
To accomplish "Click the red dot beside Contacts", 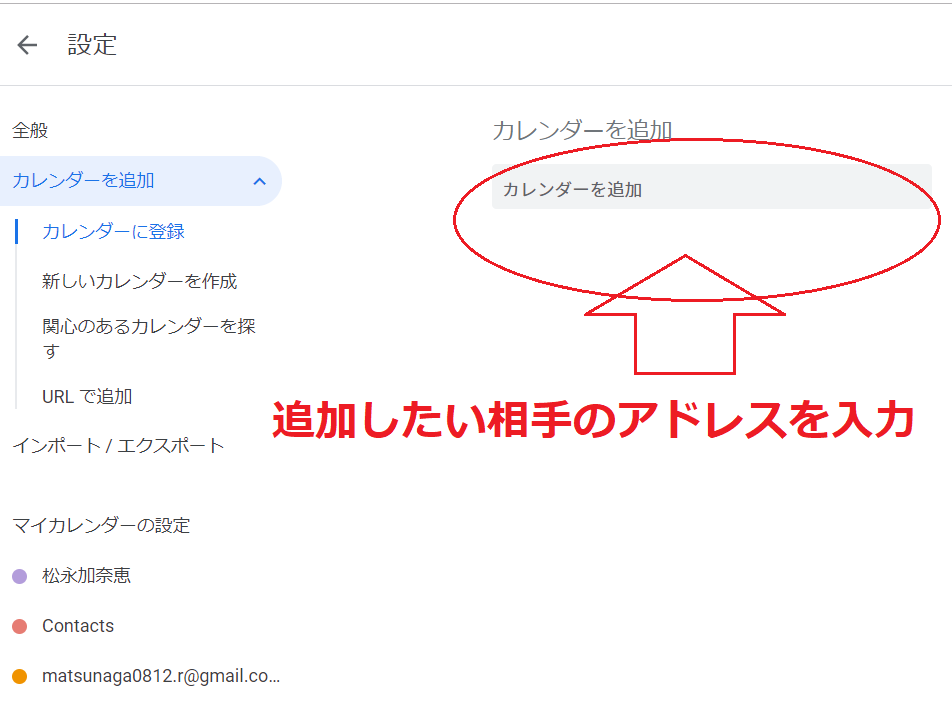I will 19,626.
